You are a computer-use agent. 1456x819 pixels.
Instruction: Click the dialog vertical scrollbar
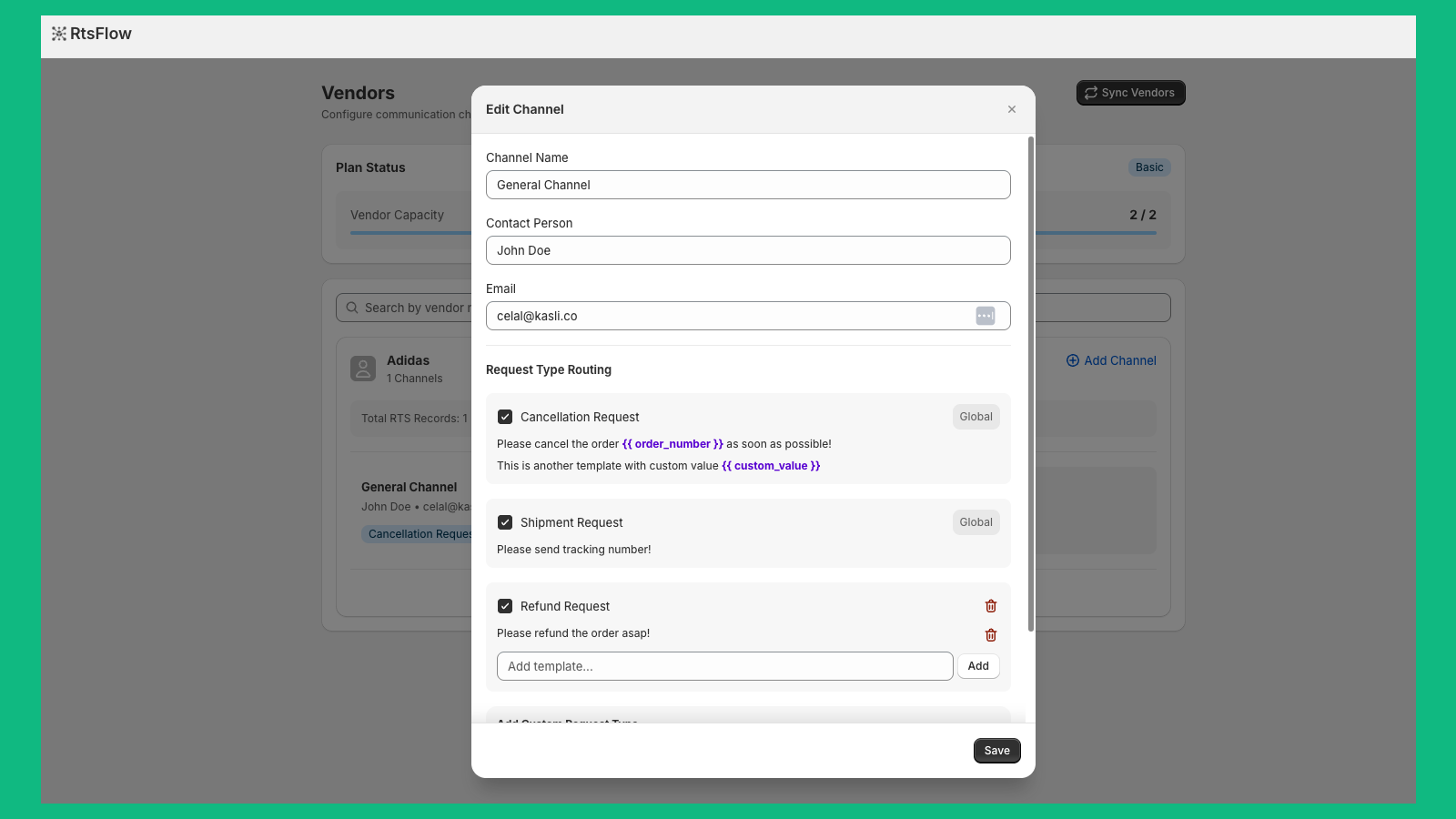(x=1031, y=383)
